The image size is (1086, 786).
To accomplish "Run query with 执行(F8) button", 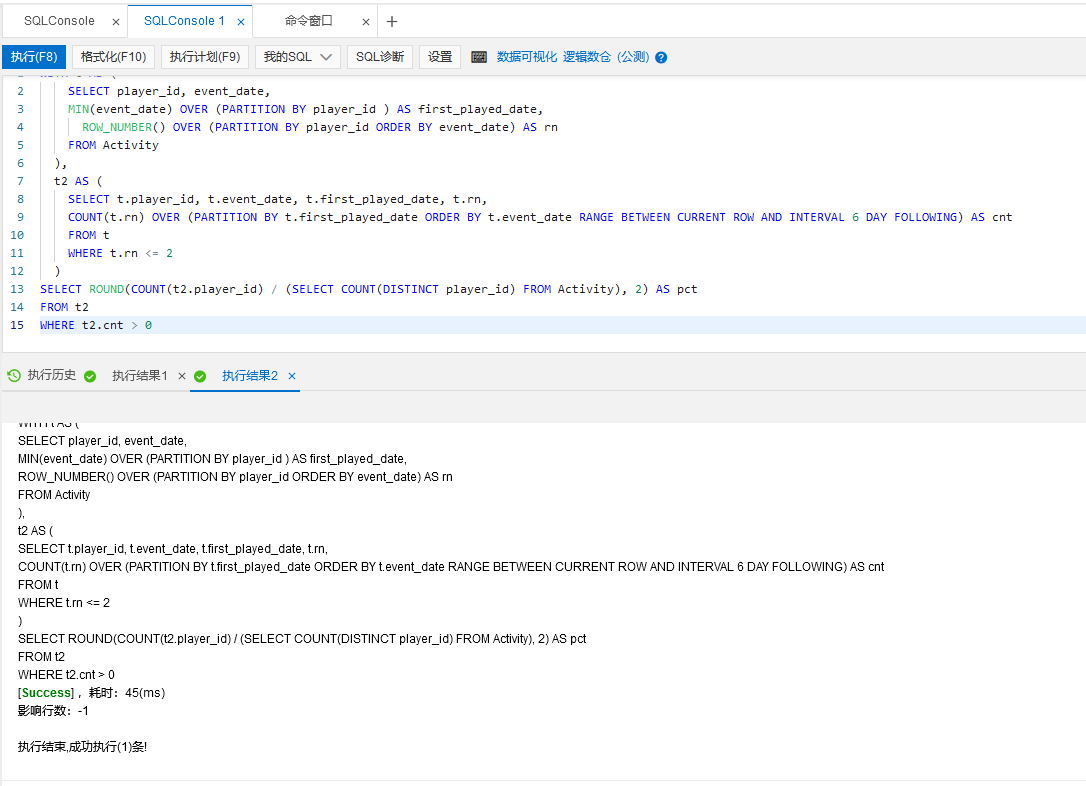I will click(x=34, y=57).
